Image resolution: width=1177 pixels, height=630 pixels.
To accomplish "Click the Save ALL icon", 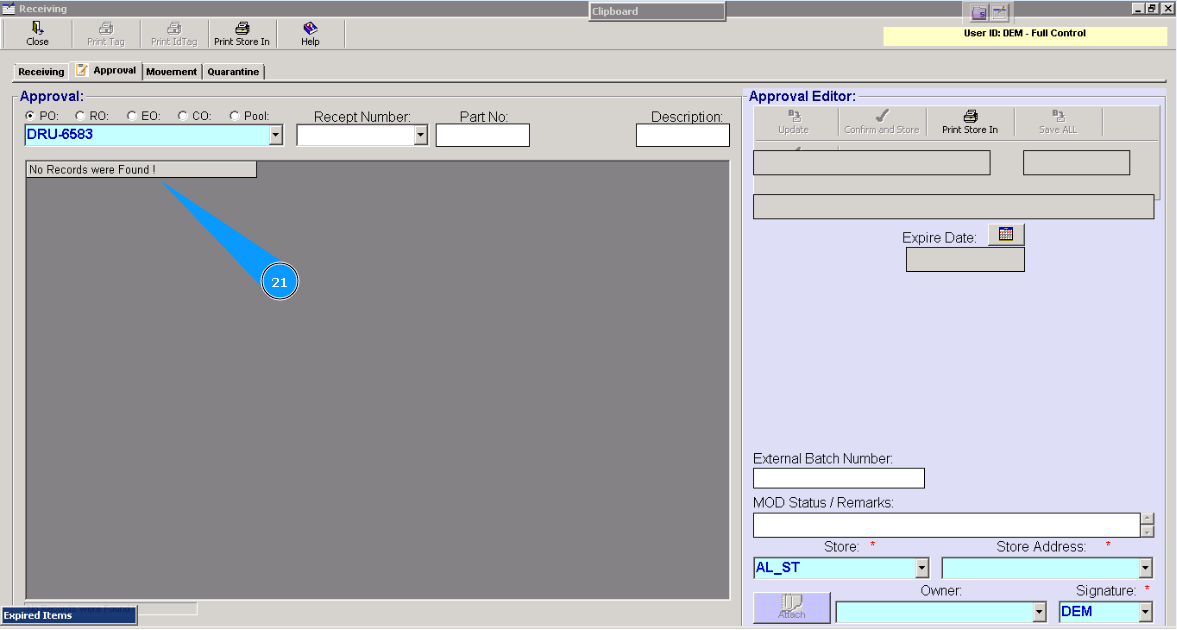I will click(x=1058, y=122).
